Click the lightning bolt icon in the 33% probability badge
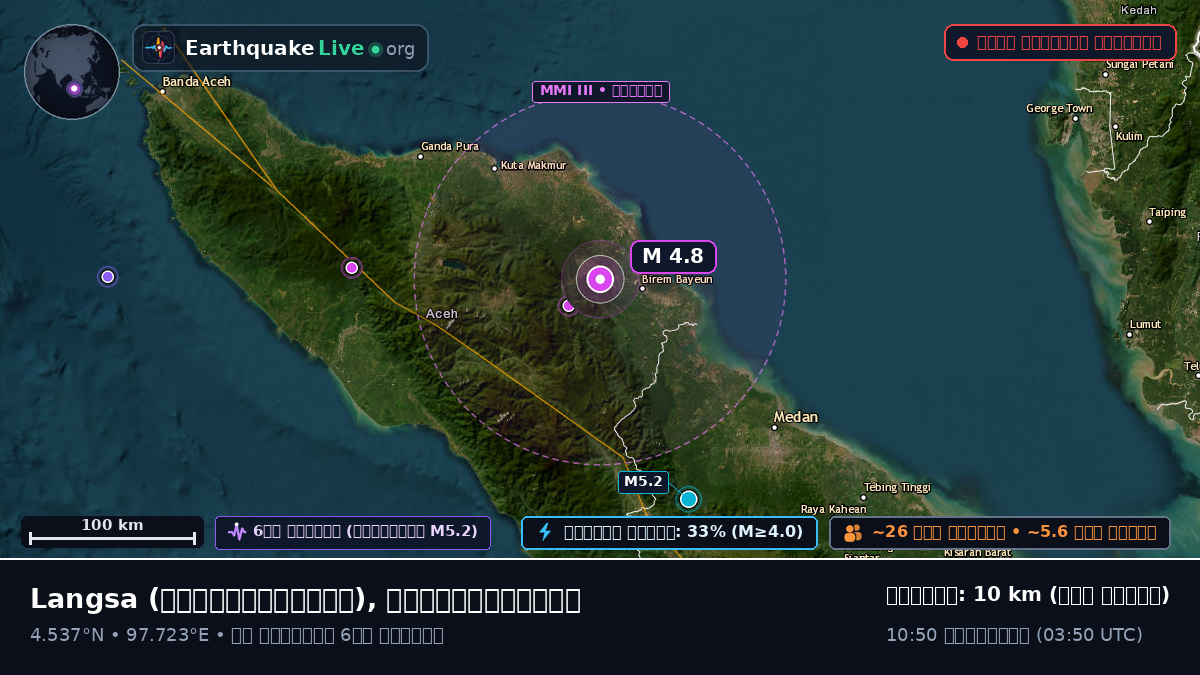 545,532
